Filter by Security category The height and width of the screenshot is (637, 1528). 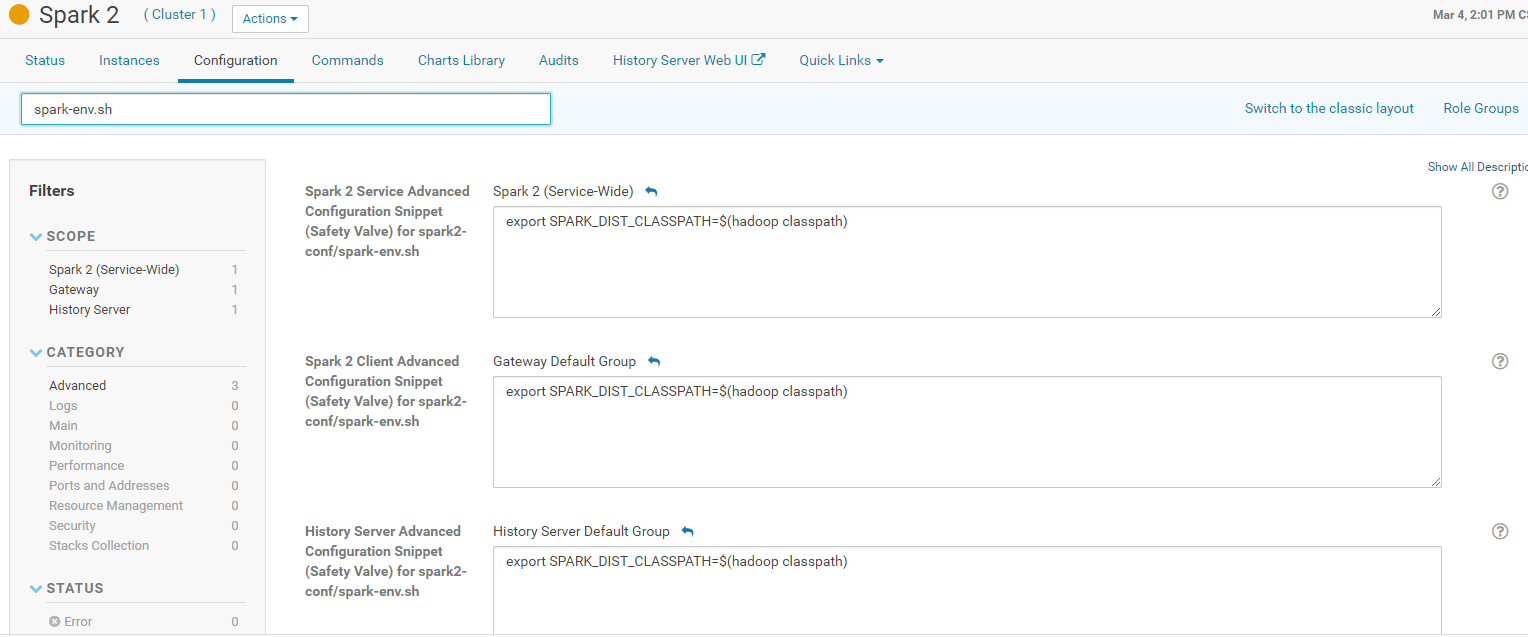click(72, 525)
